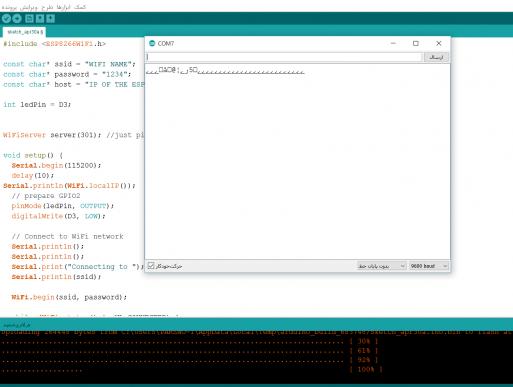Screen dimensions: 513x387
Task: Click the serial monitor message input field
Action: tap(284, 57)
